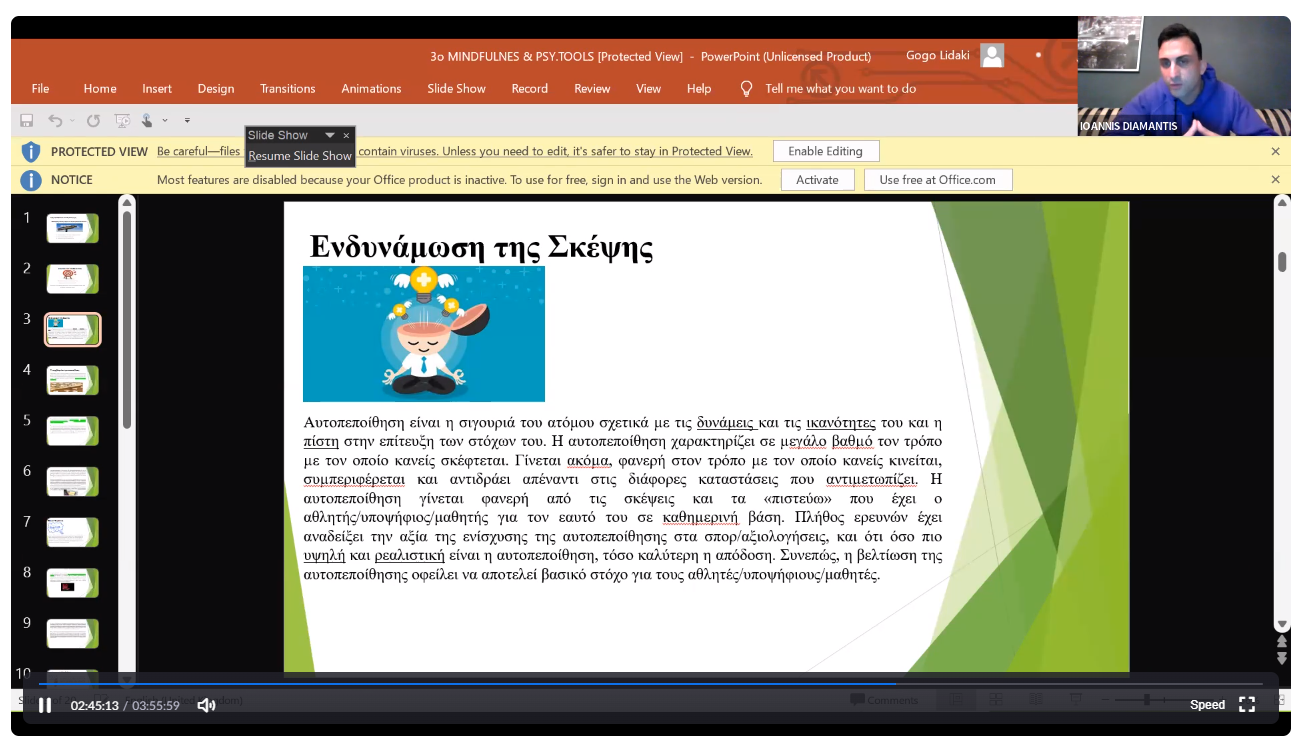Click Previous Slide double-arrow icon
1292x736 pixels.
pyautogui.click(x=1282, y=640)
